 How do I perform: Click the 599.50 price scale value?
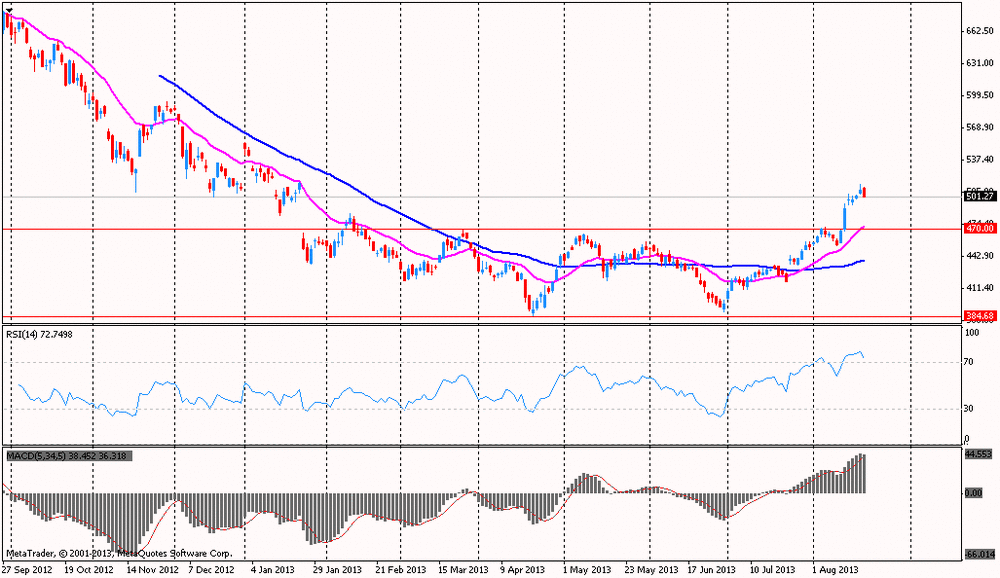coord(980,94)
